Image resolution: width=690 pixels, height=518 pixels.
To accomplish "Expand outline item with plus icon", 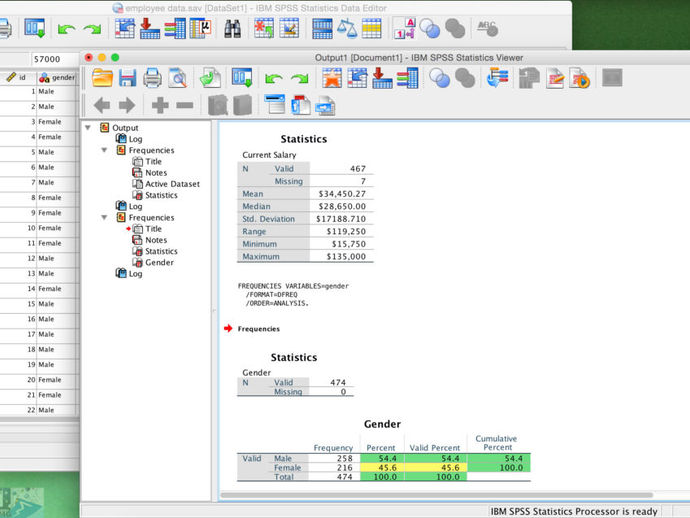I will pyautogui.click(x=160, y=105).
